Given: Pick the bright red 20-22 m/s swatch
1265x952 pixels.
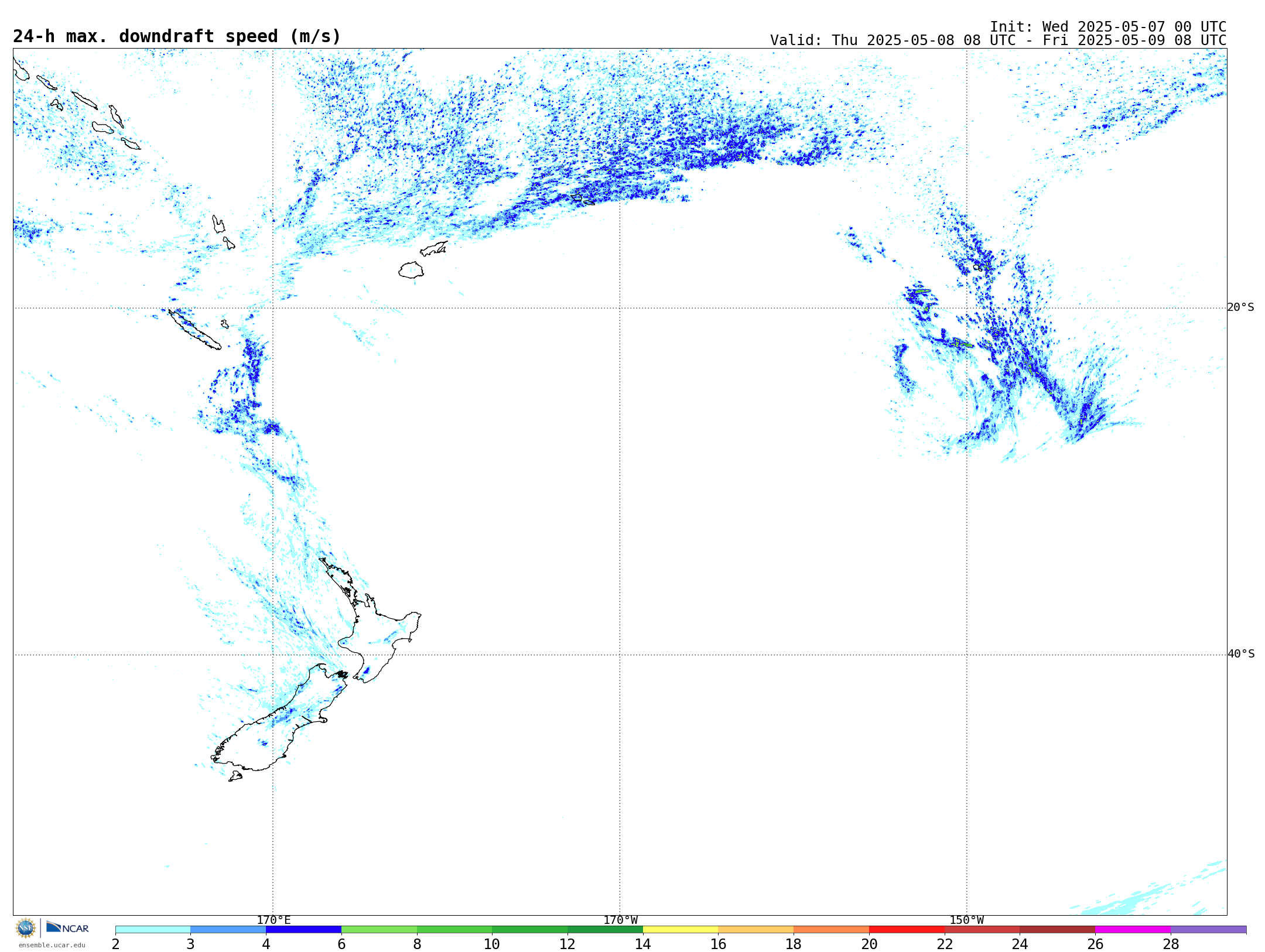Looking at the screenshot, I should point(907,930).
